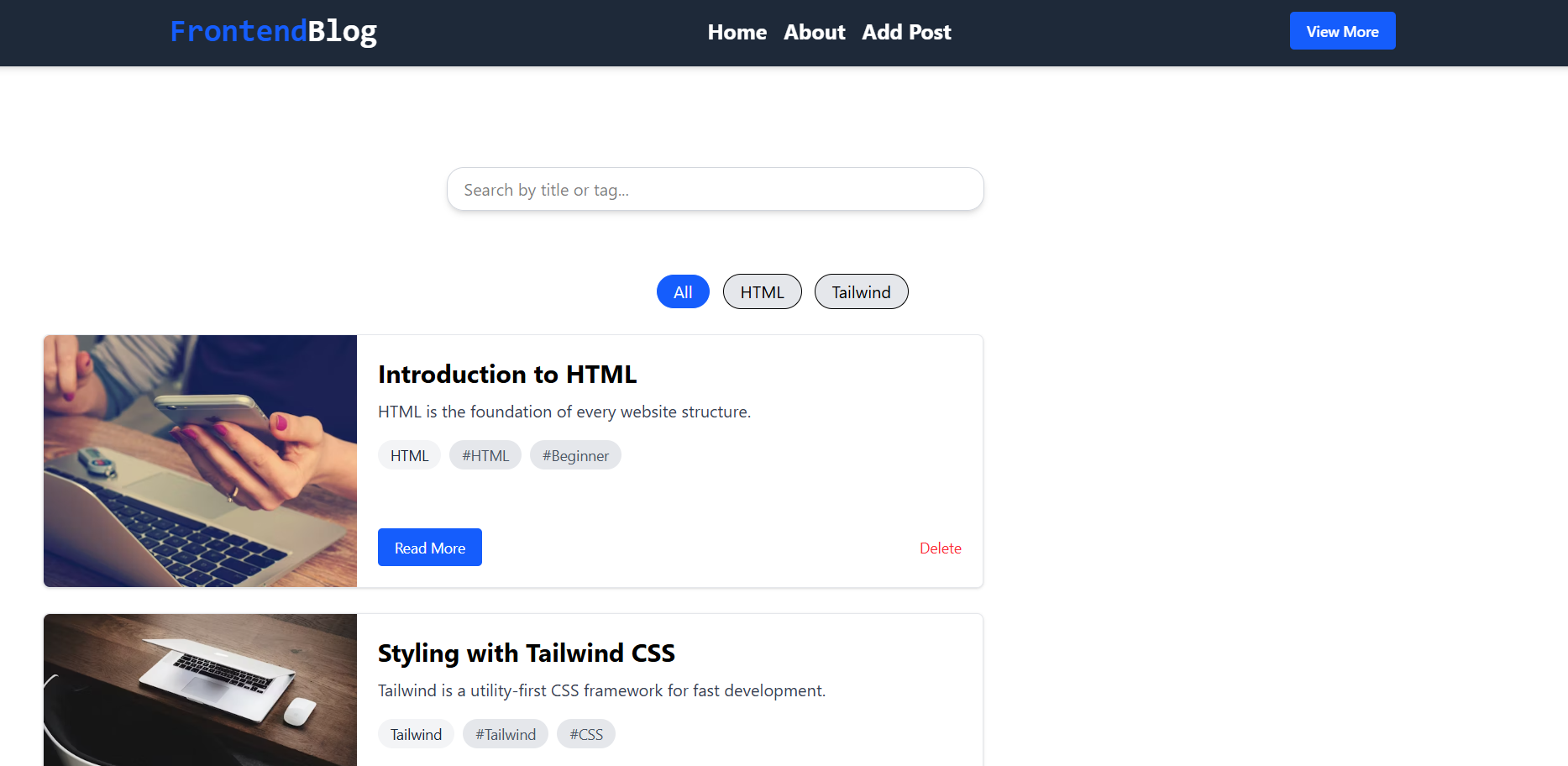Click the Tailwind tag on second post
This screenshot has height=766, width=1568.
point(415,733)
